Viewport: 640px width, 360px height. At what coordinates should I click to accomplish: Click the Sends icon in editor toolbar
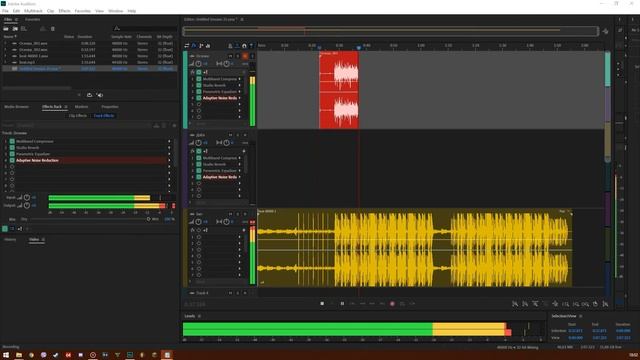(x=201, y=46)
